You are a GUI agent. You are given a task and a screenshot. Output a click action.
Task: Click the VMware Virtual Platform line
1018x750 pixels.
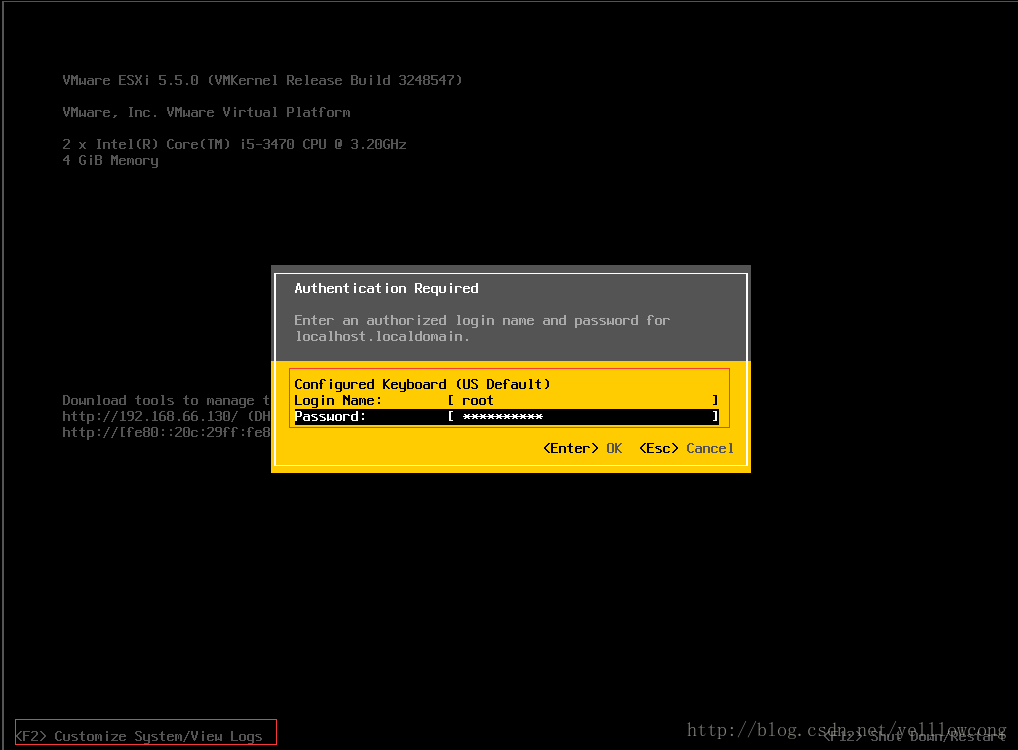[206, 112]
